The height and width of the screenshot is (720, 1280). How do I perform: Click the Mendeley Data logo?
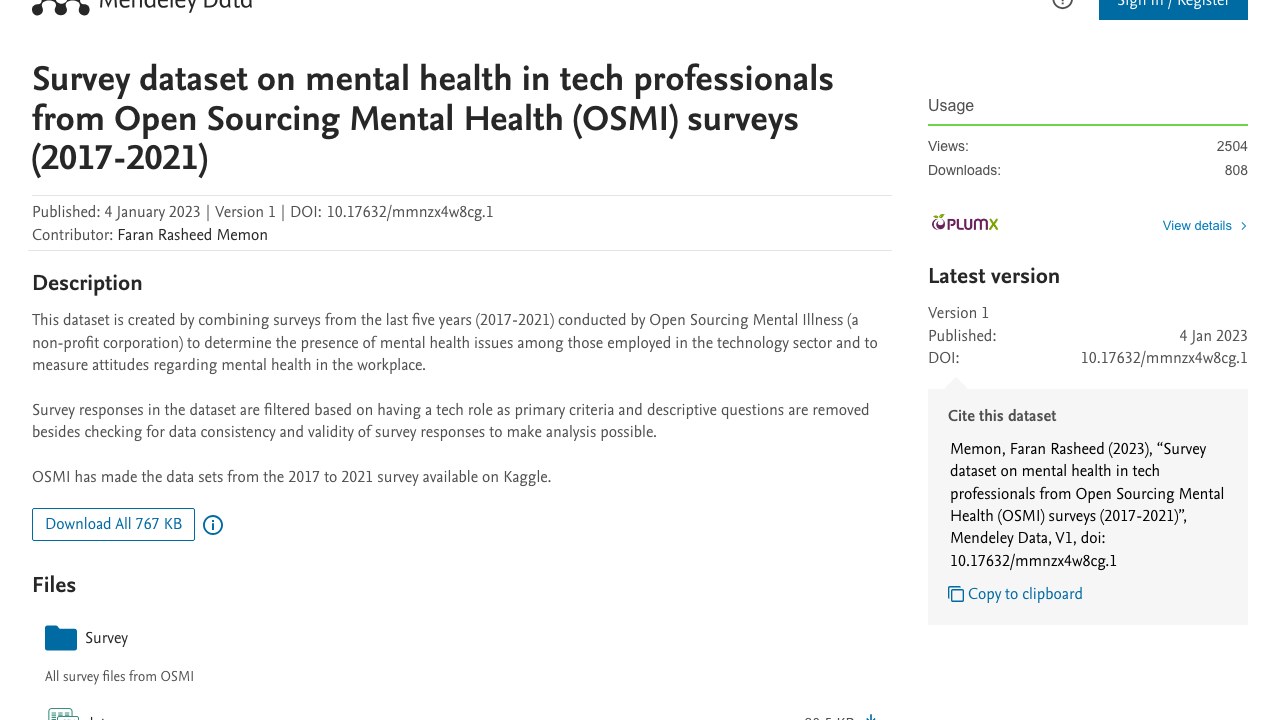click(141, 5)
